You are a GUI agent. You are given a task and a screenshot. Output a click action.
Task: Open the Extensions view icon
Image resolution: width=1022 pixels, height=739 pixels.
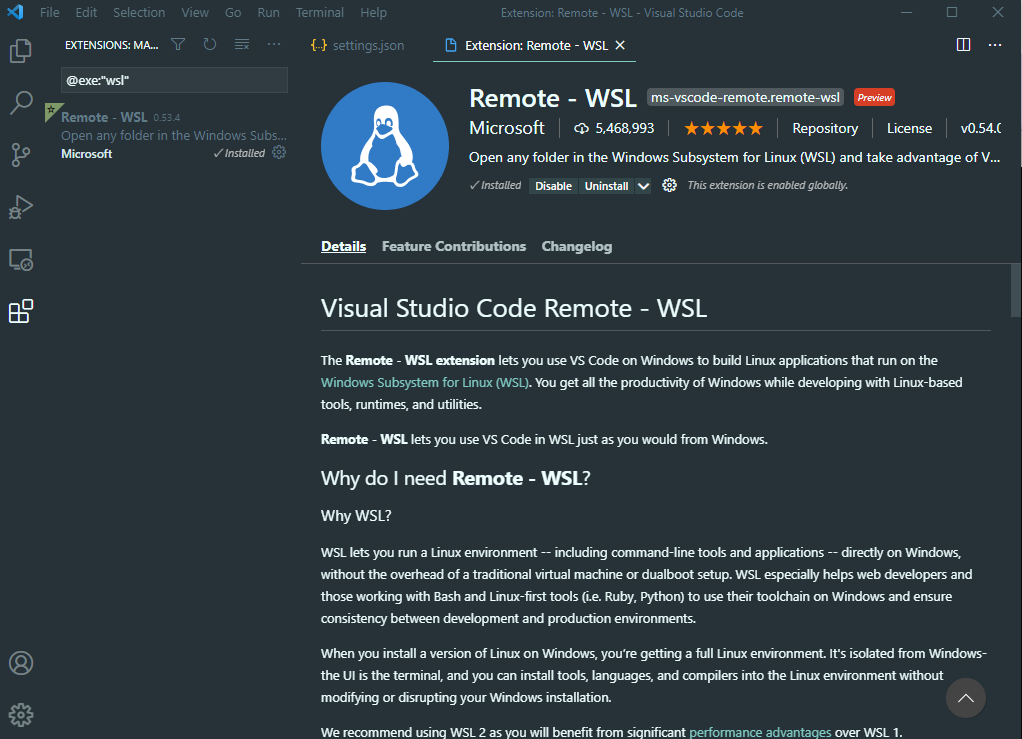[21, 312]
